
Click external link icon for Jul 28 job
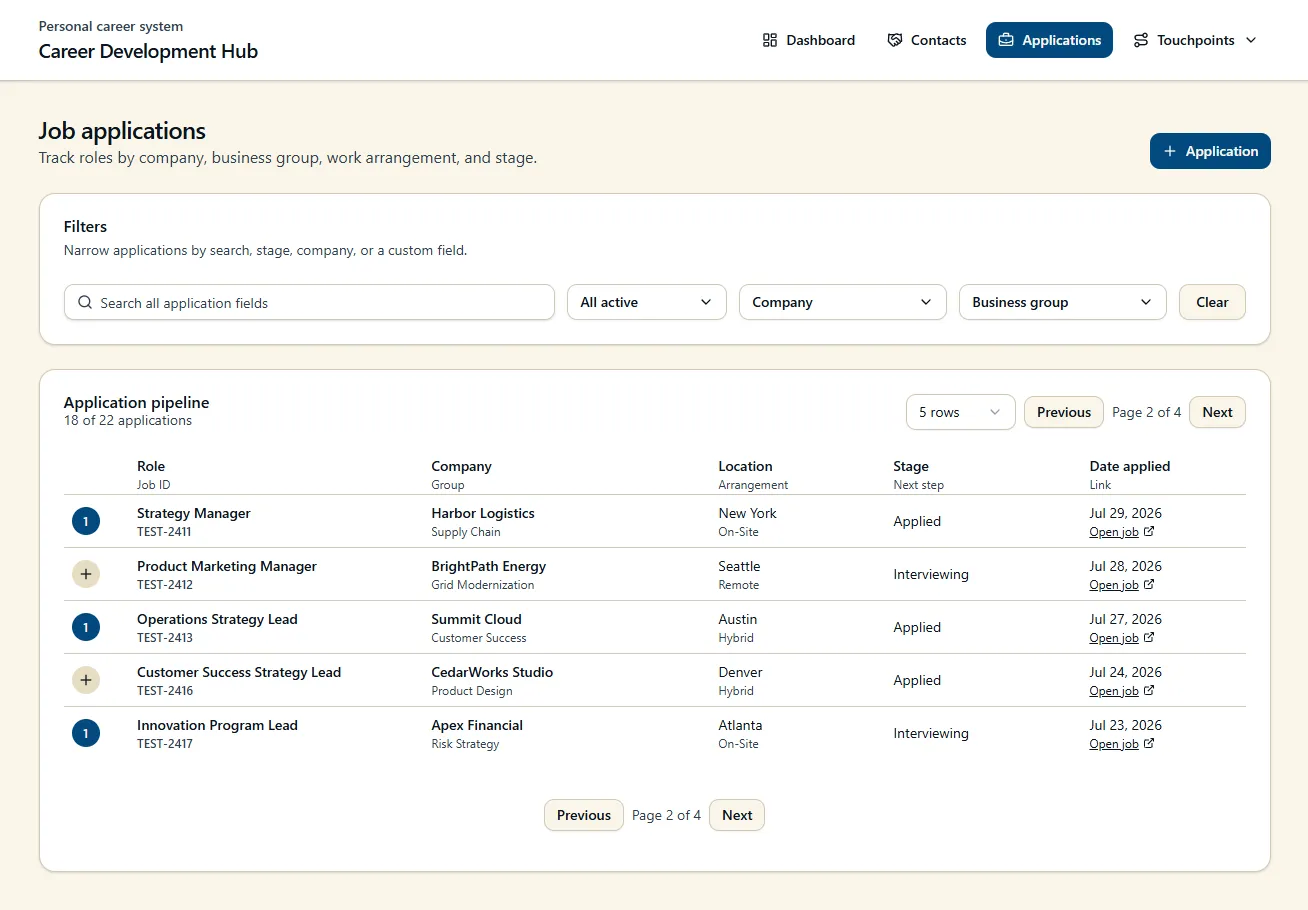click(1149, 584)
